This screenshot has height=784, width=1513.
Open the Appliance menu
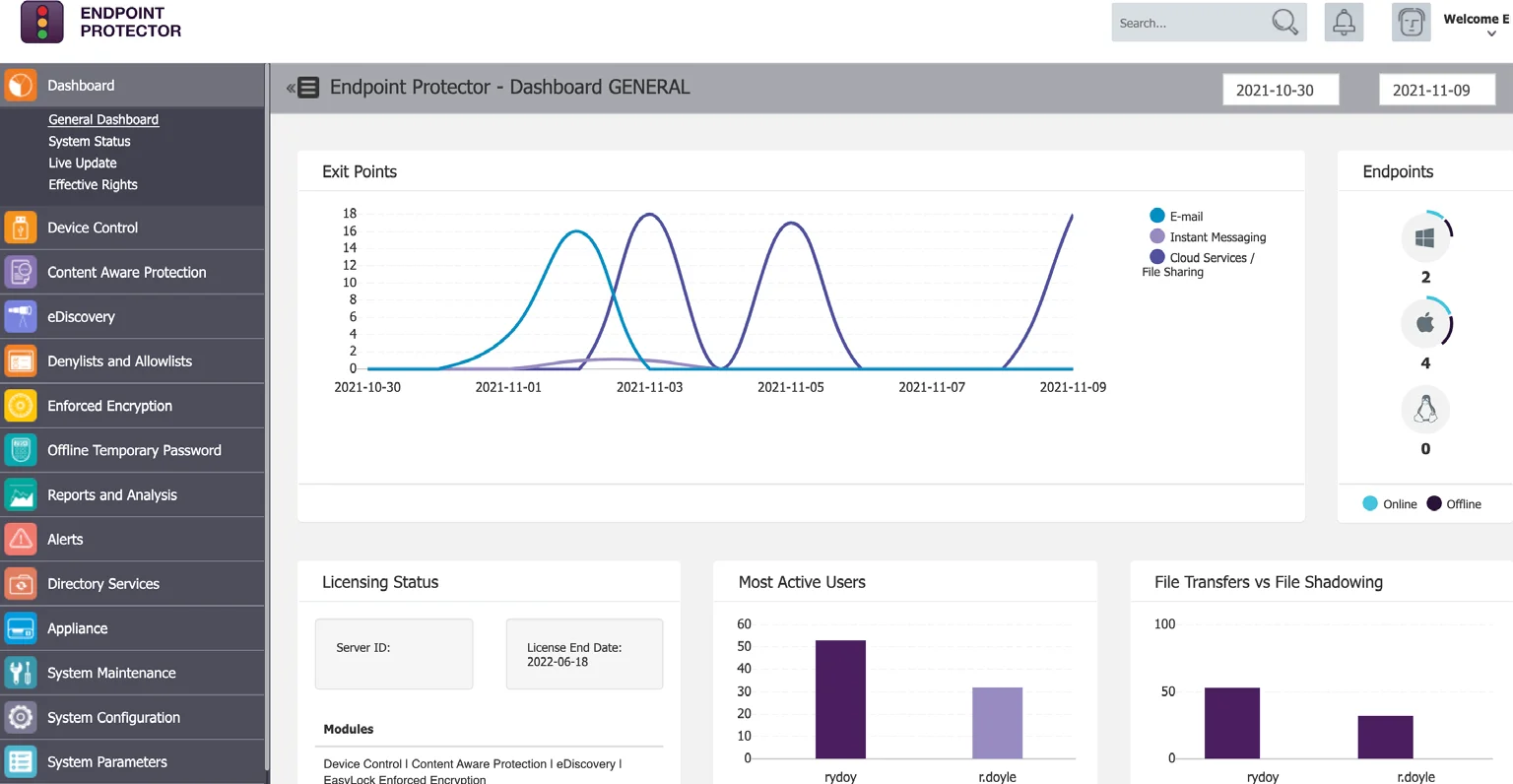pos(133,628)
